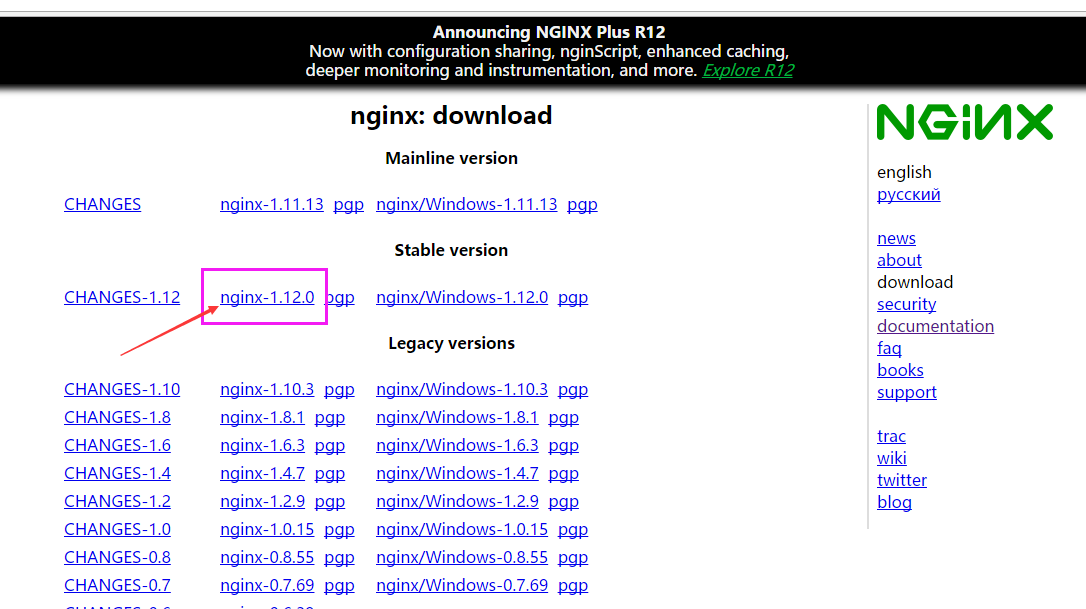
Task: Open pgp signature for nginx/Windows-0.8.55
Action: point(573,558)
